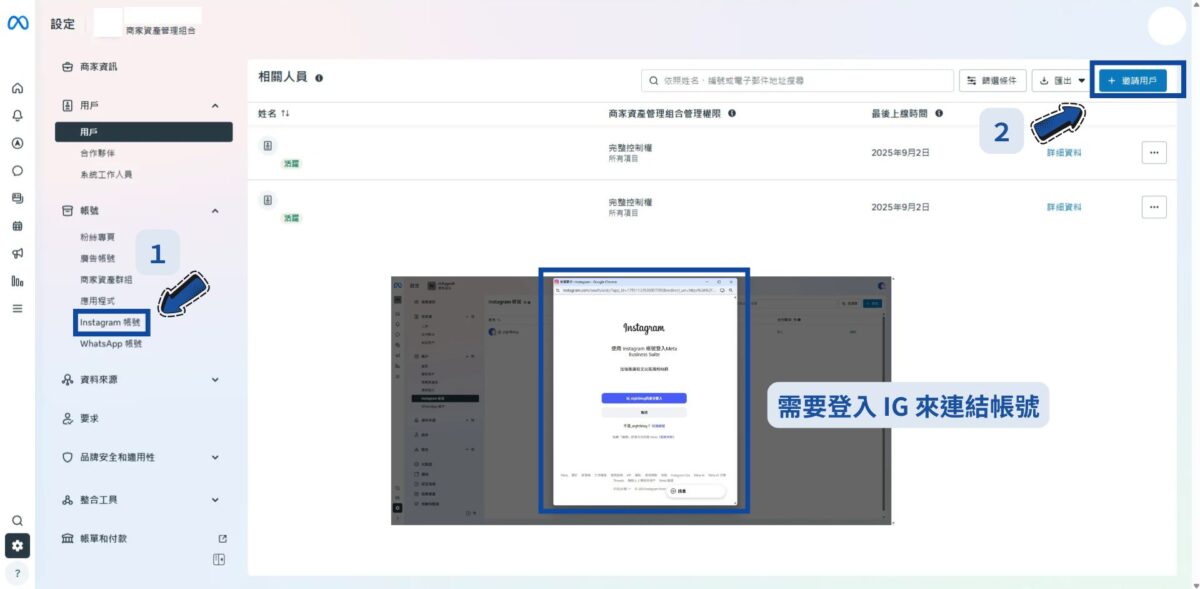Expand the 資料來源 section
Screen dimensions: 1200x589
141,380
